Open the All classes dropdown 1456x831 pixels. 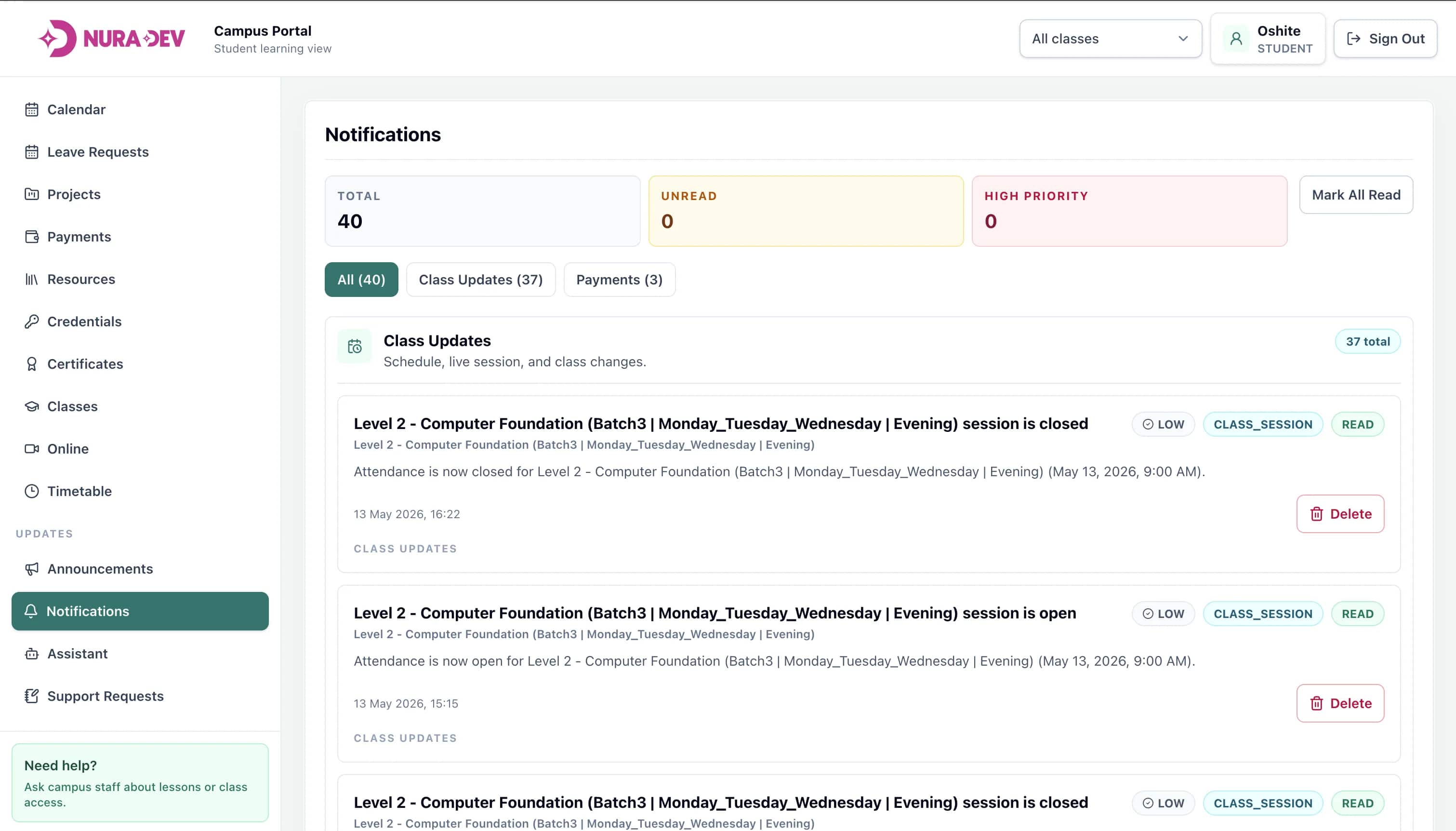coord(1111,39)
